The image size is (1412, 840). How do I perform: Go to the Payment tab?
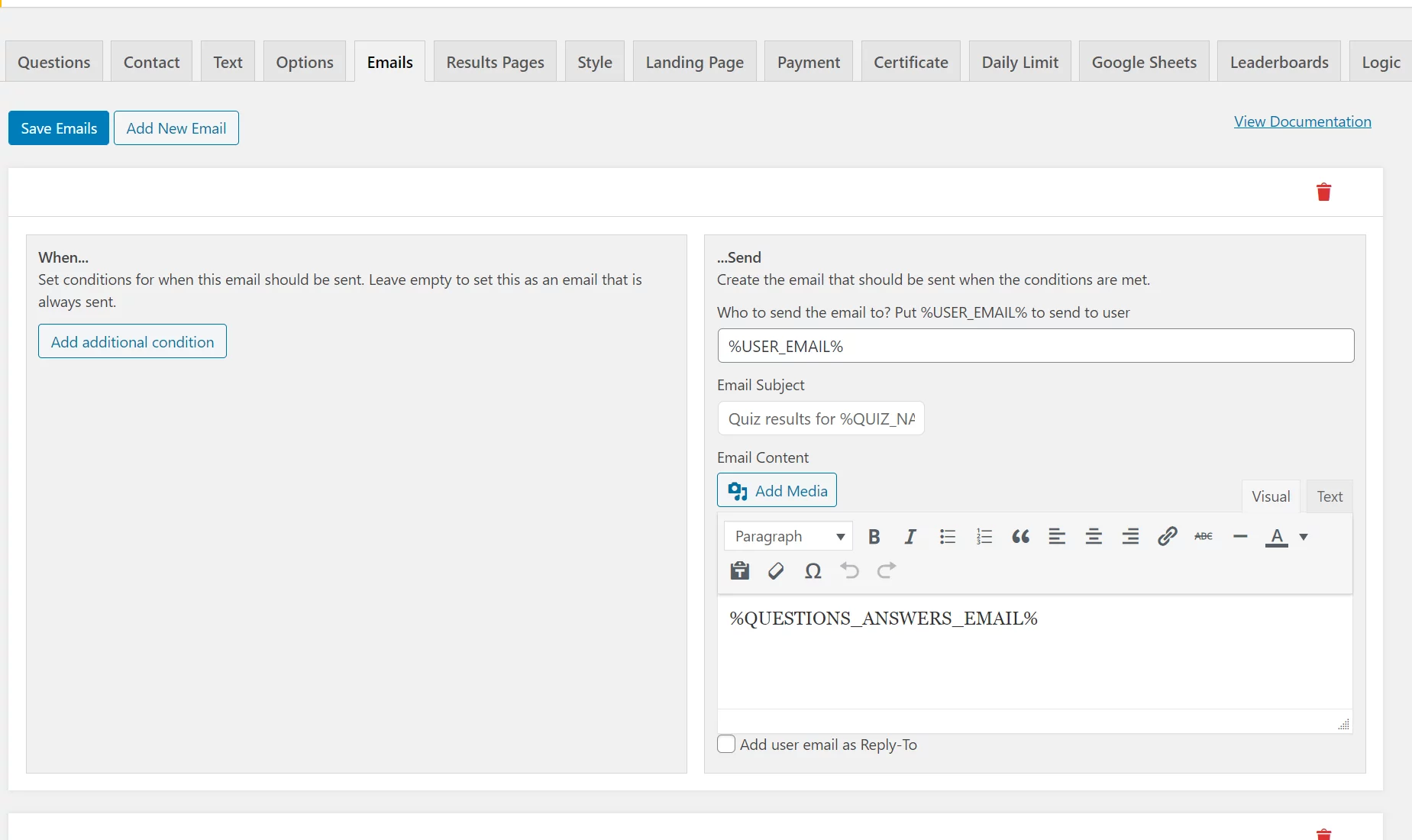click(x=809, y=62)
